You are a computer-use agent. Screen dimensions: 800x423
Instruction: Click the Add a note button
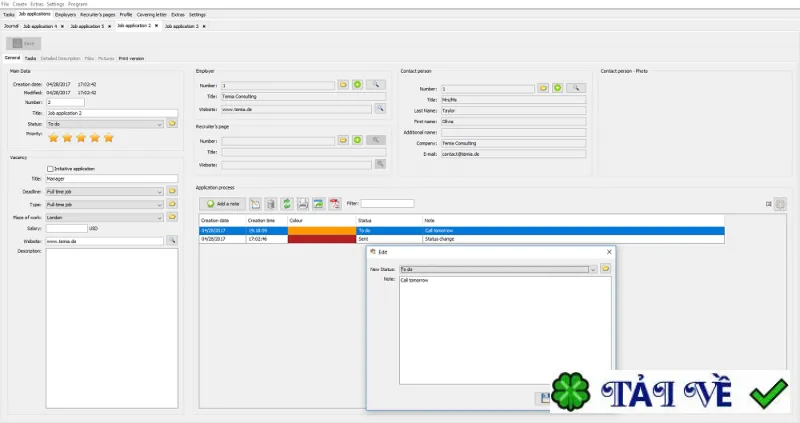[223, 204]
